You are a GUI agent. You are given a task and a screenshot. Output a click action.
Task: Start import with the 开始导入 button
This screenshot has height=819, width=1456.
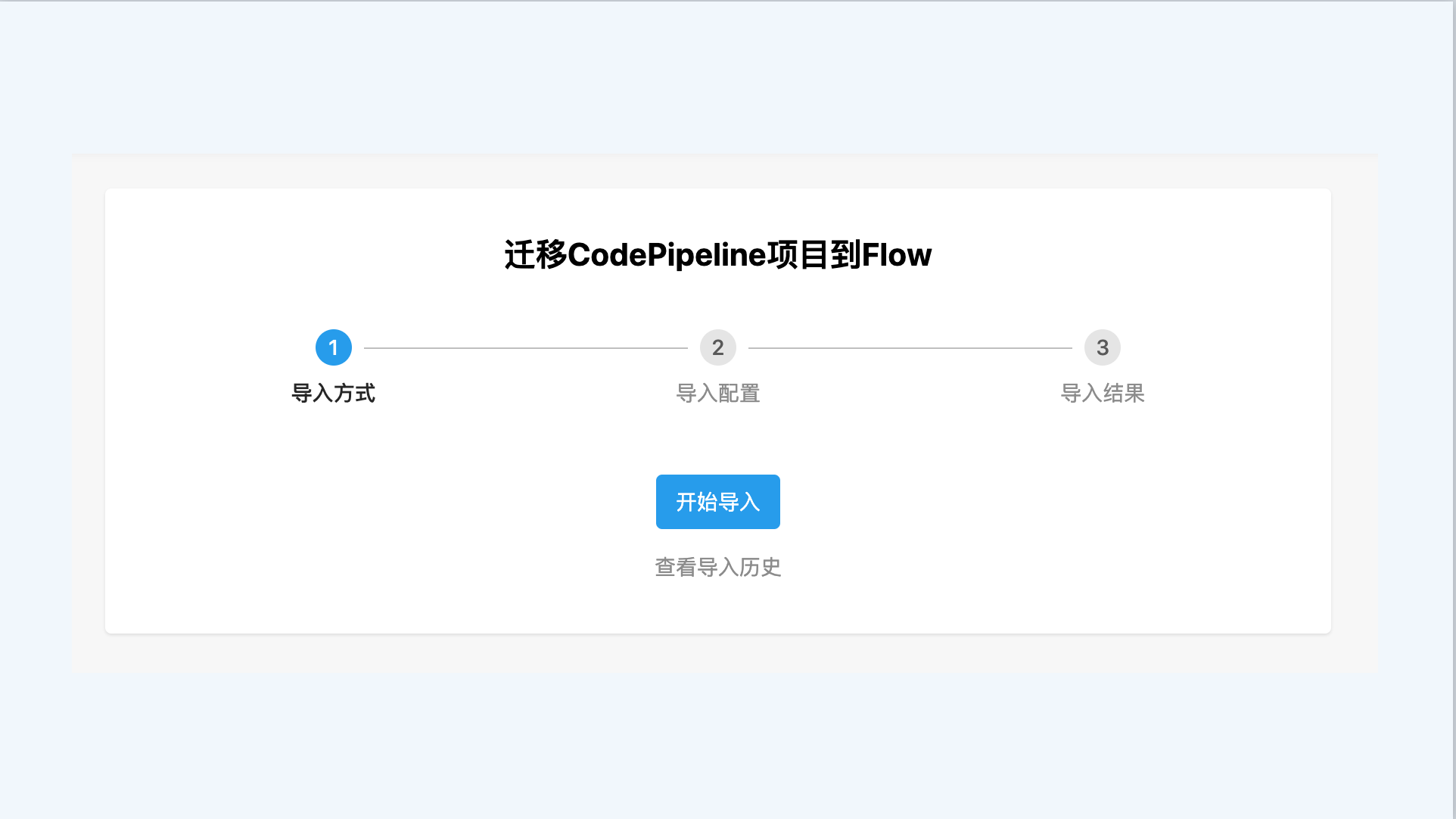tap(717, 502)
